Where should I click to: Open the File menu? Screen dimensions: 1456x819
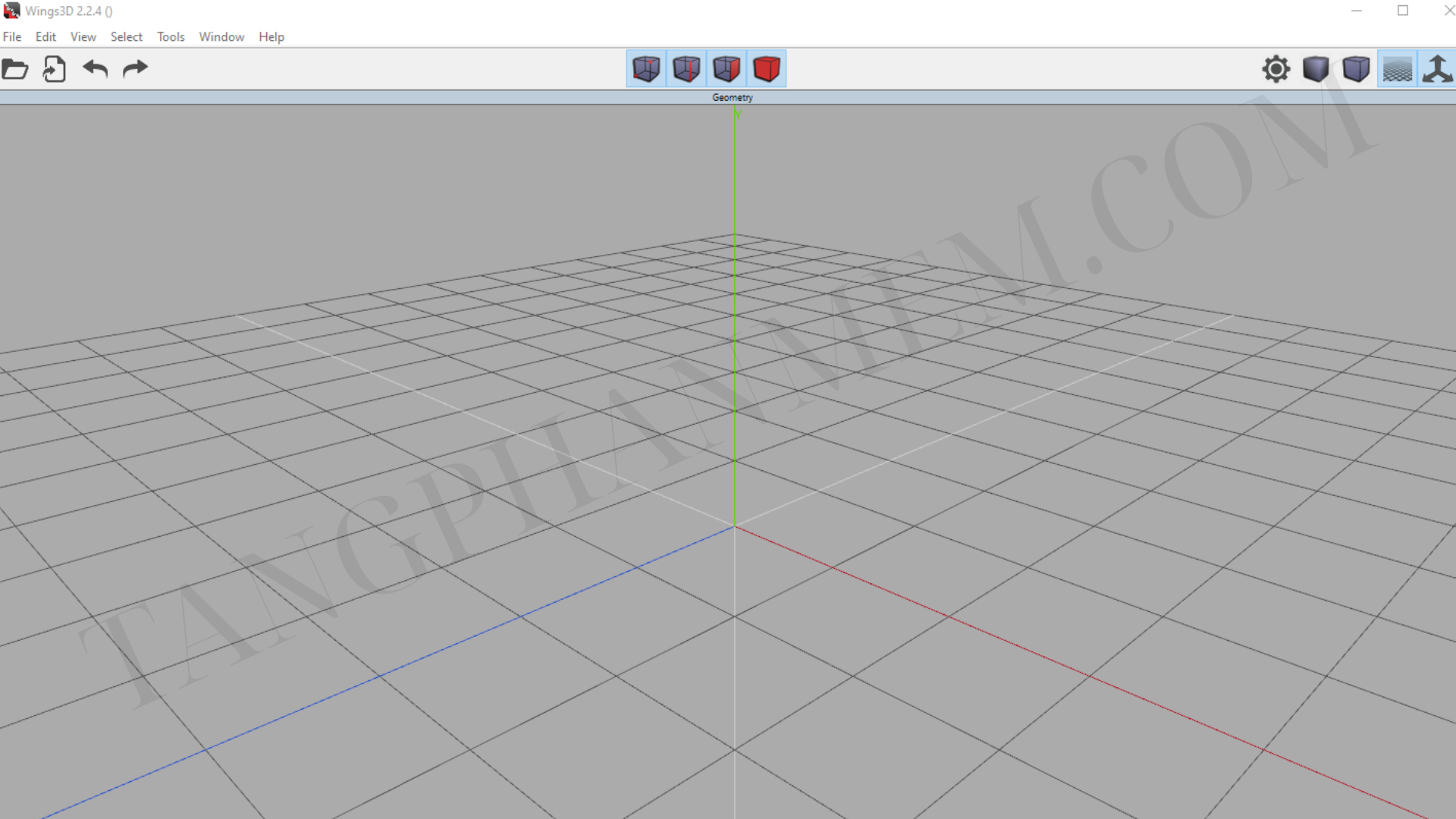click(x=12, y=36)
